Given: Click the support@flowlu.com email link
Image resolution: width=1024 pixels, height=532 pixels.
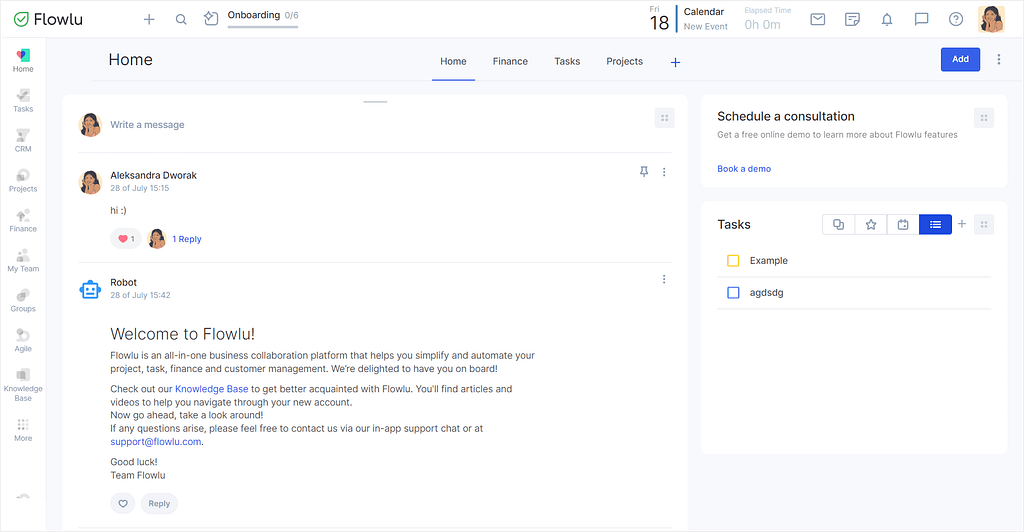Looking at the screenshot, I should [155, 442].
